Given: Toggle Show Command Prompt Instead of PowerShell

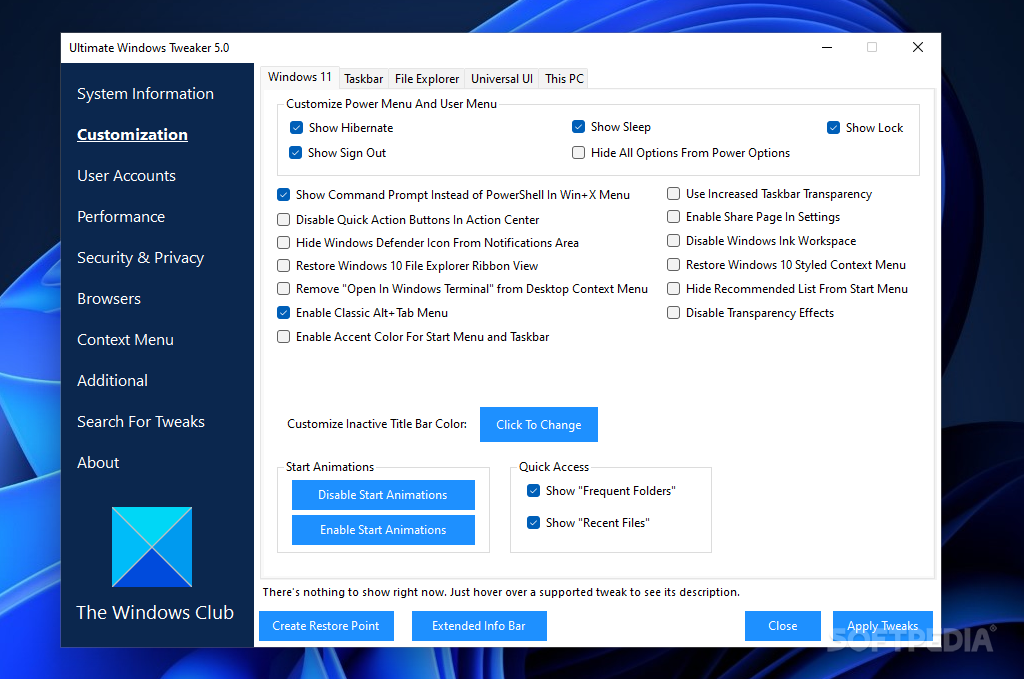Looking at the screenshot, I should [x=283, y=195].
